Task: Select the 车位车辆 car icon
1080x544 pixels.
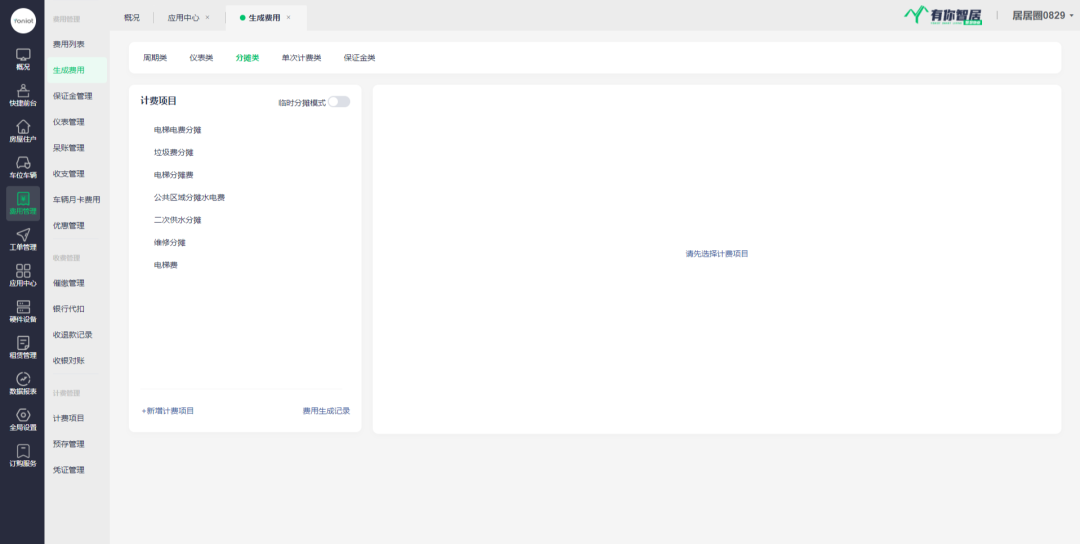Action: point(23,166)
